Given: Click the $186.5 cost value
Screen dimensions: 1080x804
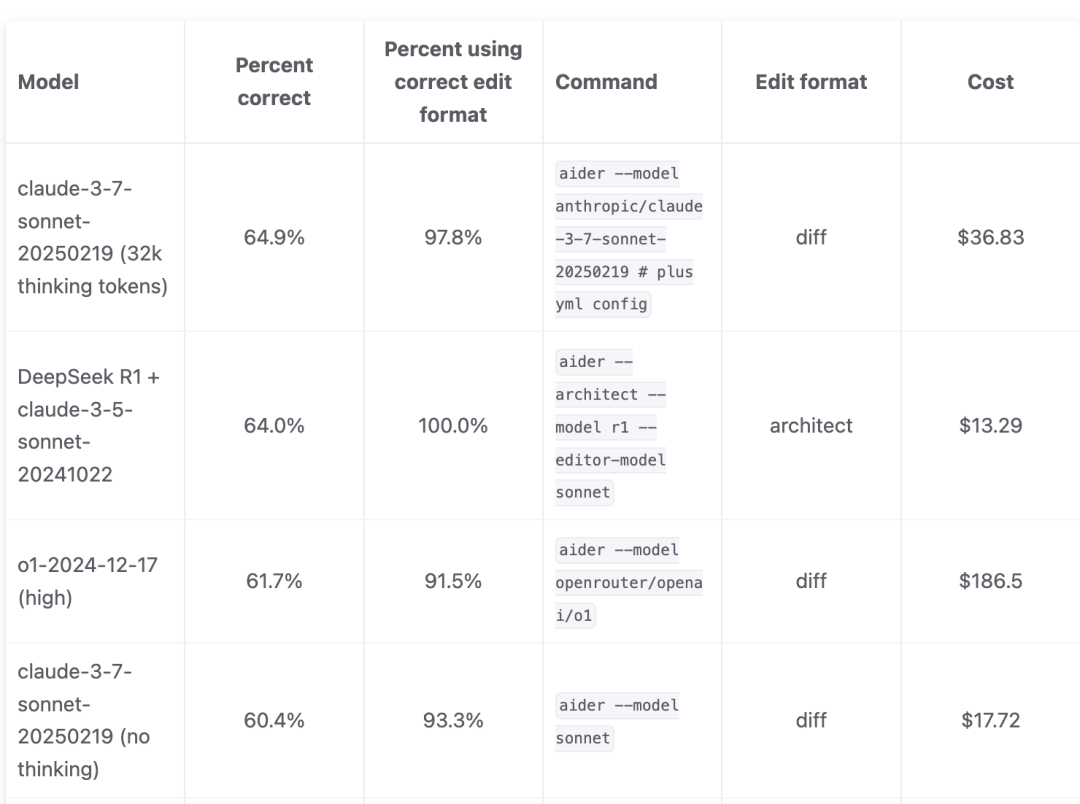Looking at the screenshot, I should [990, 581].
